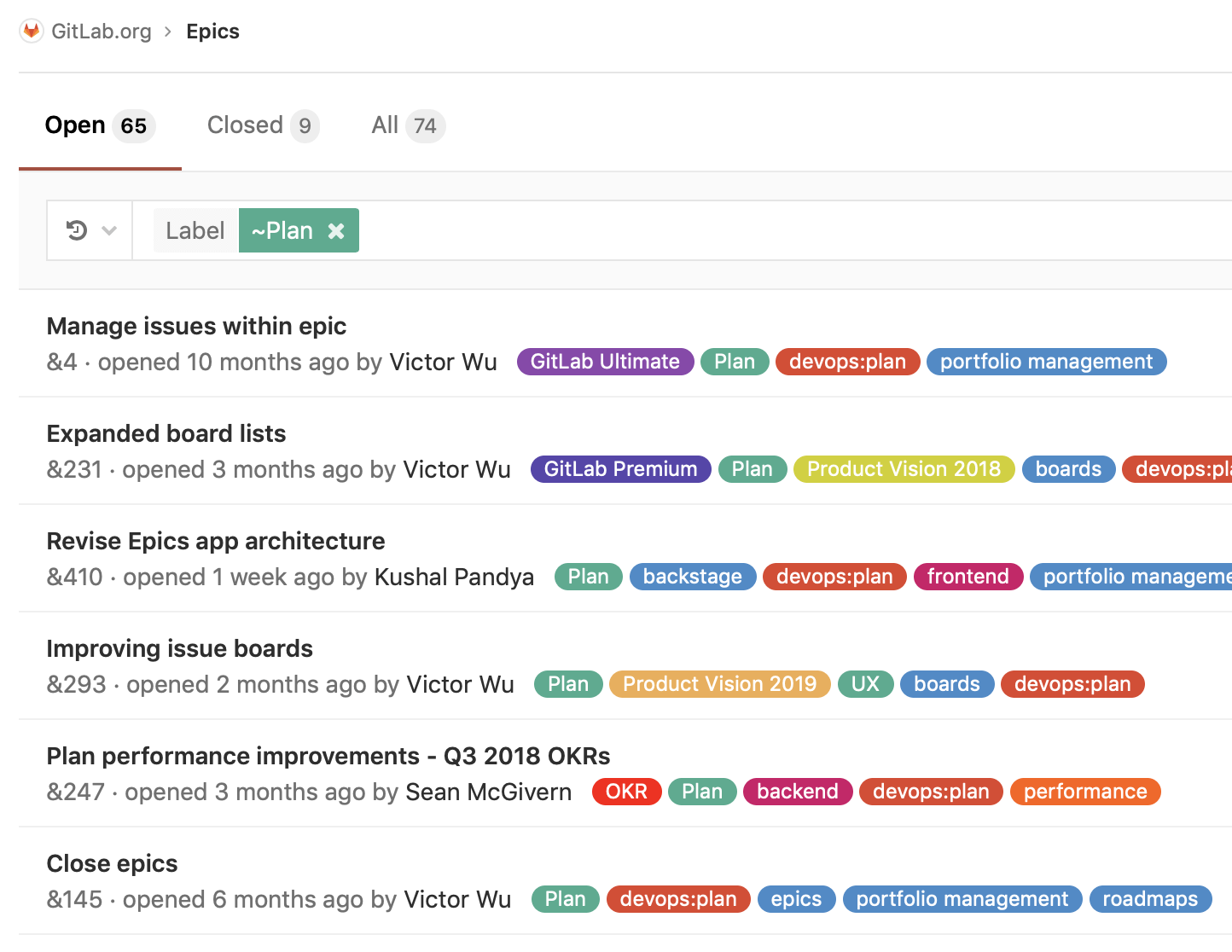Click the empty search filter input area

[768, 230]
